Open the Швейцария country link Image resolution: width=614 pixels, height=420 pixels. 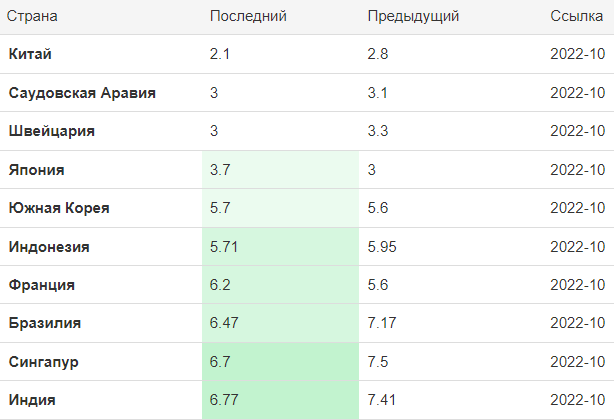coord(52,131)
